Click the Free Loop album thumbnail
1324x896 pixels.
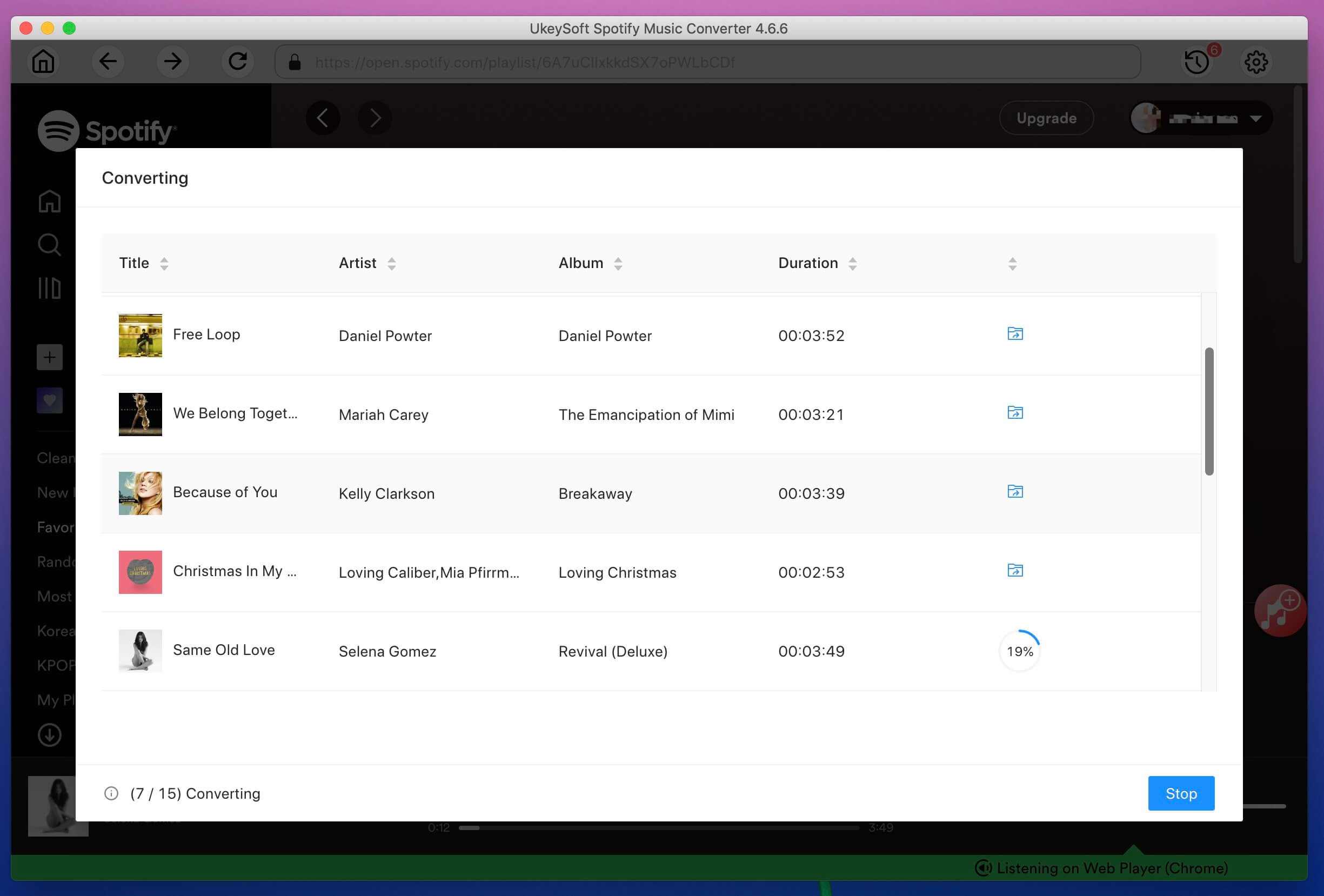coord(140,335)
